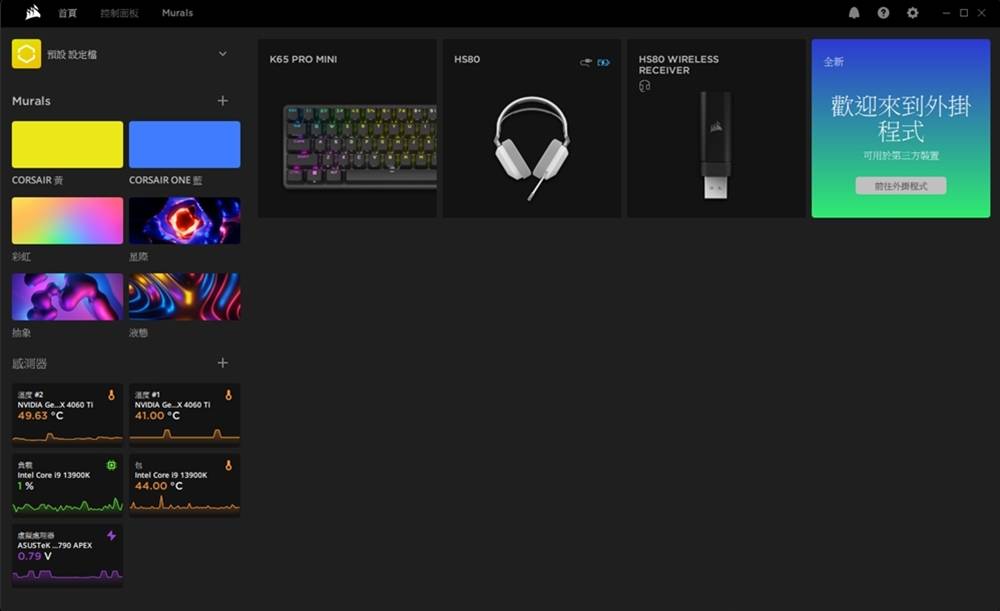Choose the 彩虹 rainbow mural thumbnail
This screenshot has height=611, width=1000.
(x=67, y=221)
